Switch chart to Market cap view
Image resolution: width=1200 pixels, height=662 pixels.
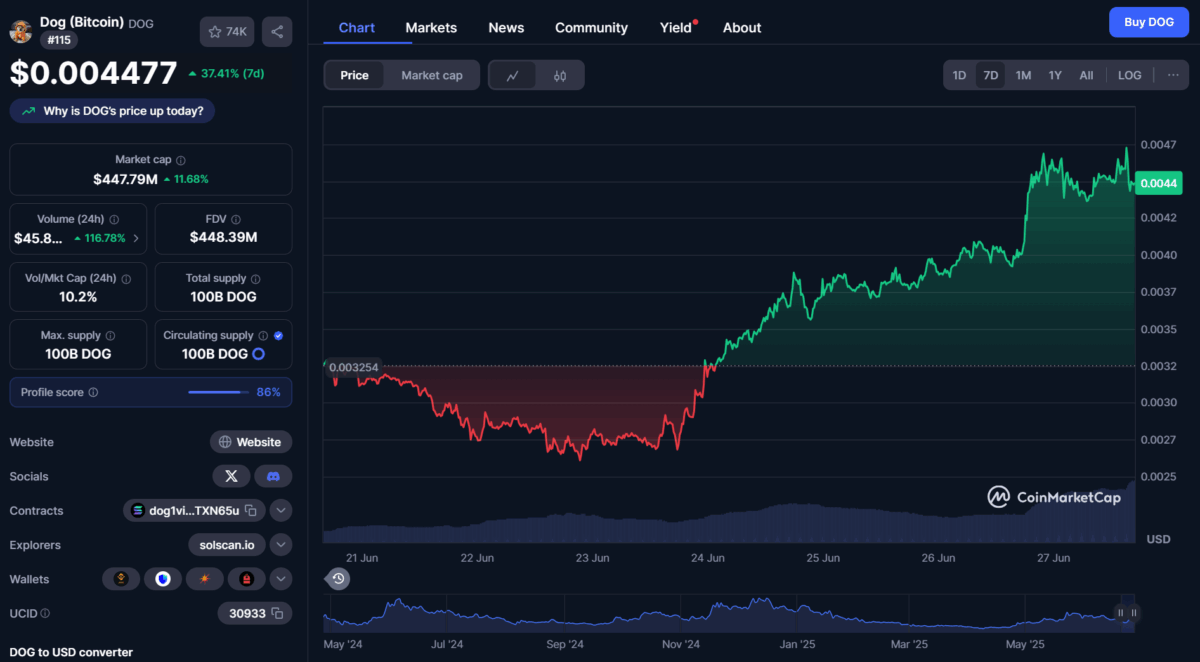(432, 75)
